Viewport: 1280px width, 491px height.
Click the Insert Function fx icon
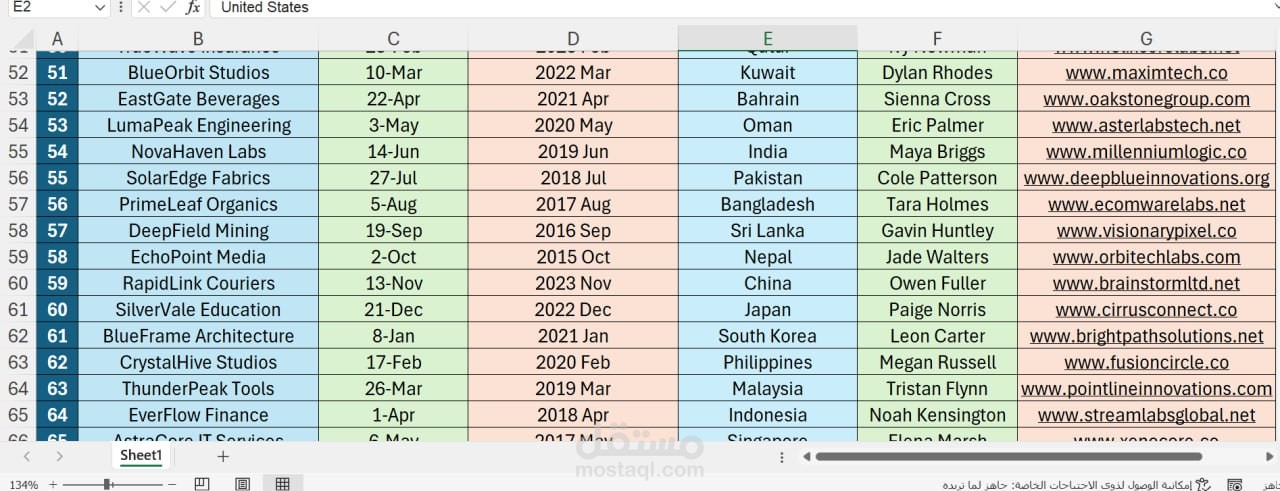193,8
